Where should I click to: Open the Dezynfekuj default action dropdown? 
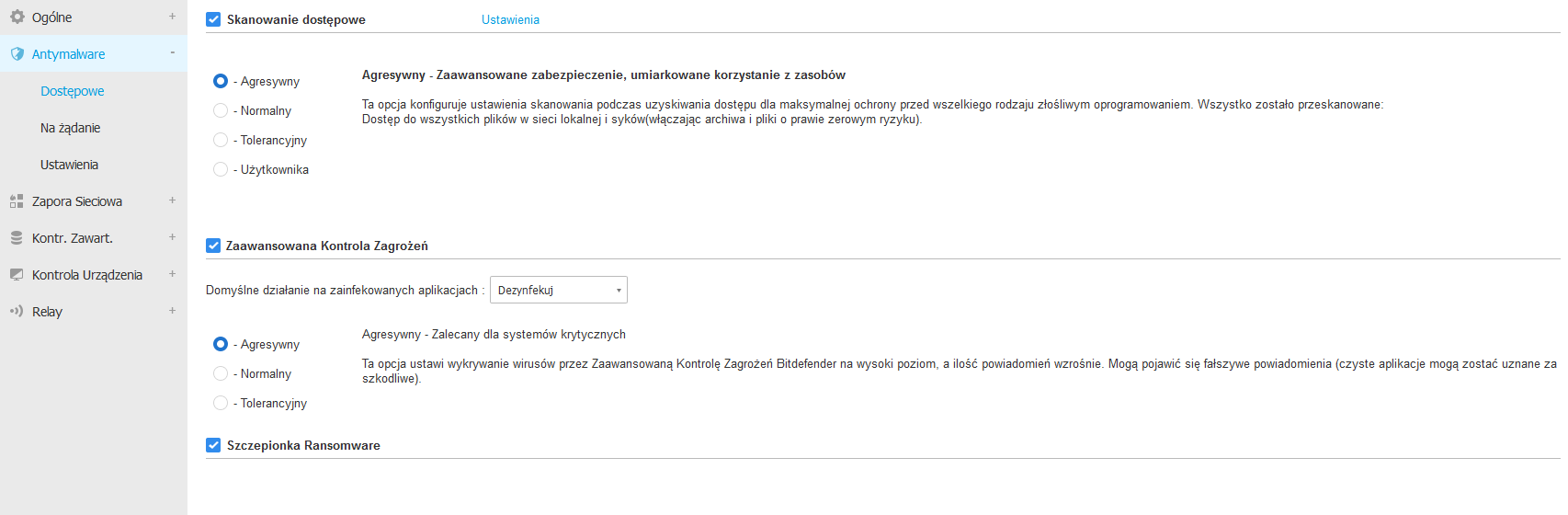pyautogui.click(x=558, y=290)
